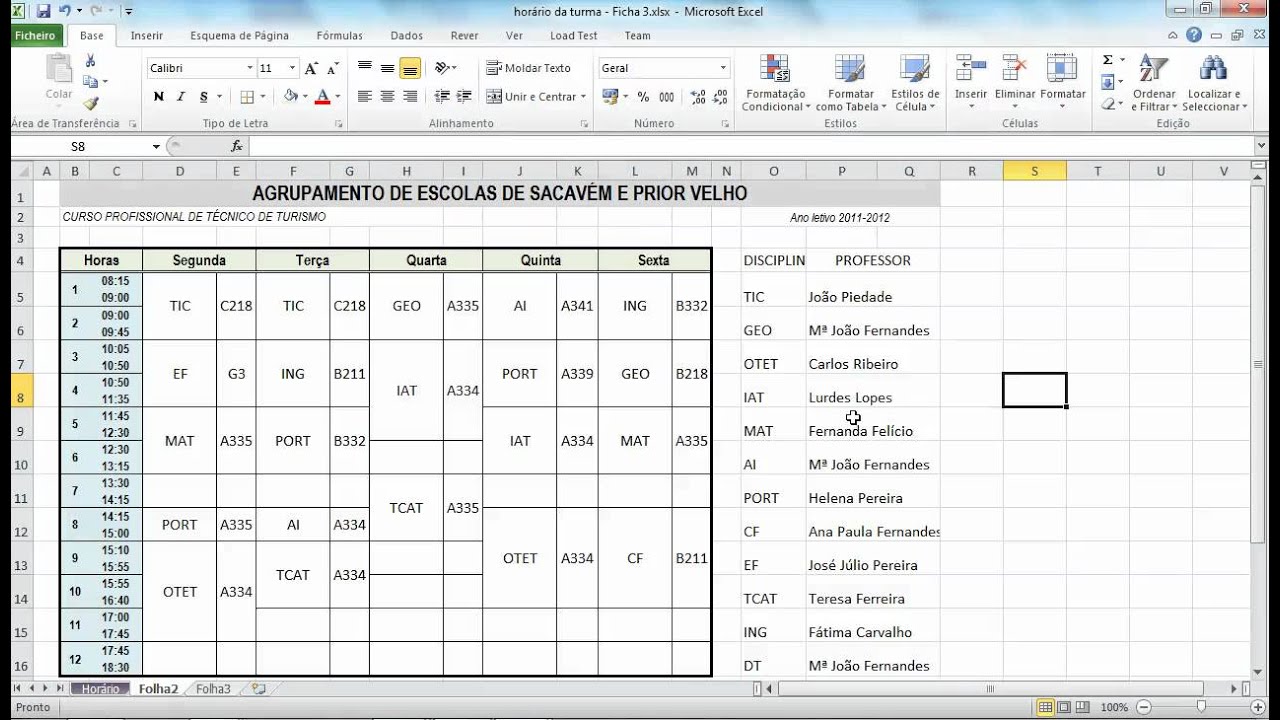This screenshot has height=720, width=1280.
Task: Click the Eliminar cells button
Action: (x=1015, y=83)
